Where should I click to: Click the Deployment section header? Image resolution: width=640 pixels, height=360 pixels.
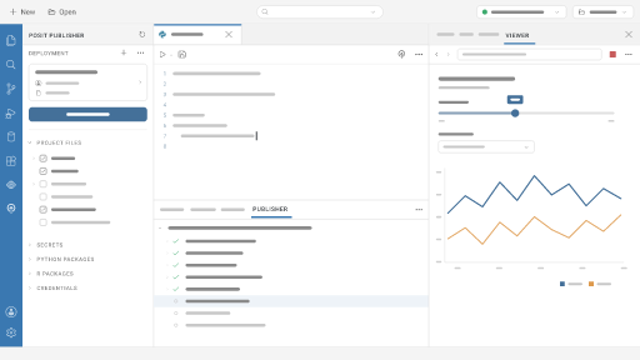pyautogui.click(x=48, y=53)
